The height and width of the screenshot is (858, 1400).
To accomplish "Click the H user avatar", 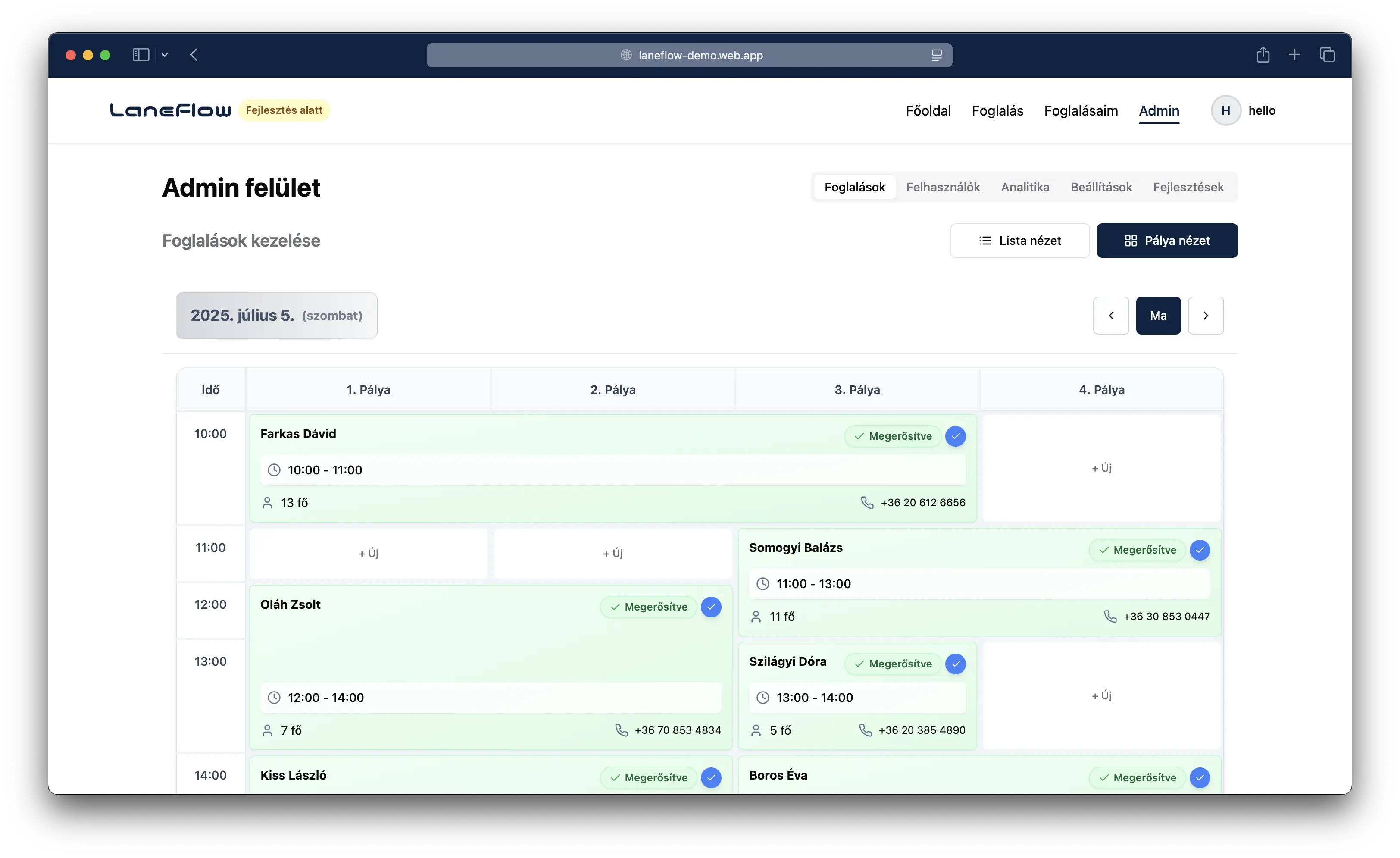I will point(1225,111).
